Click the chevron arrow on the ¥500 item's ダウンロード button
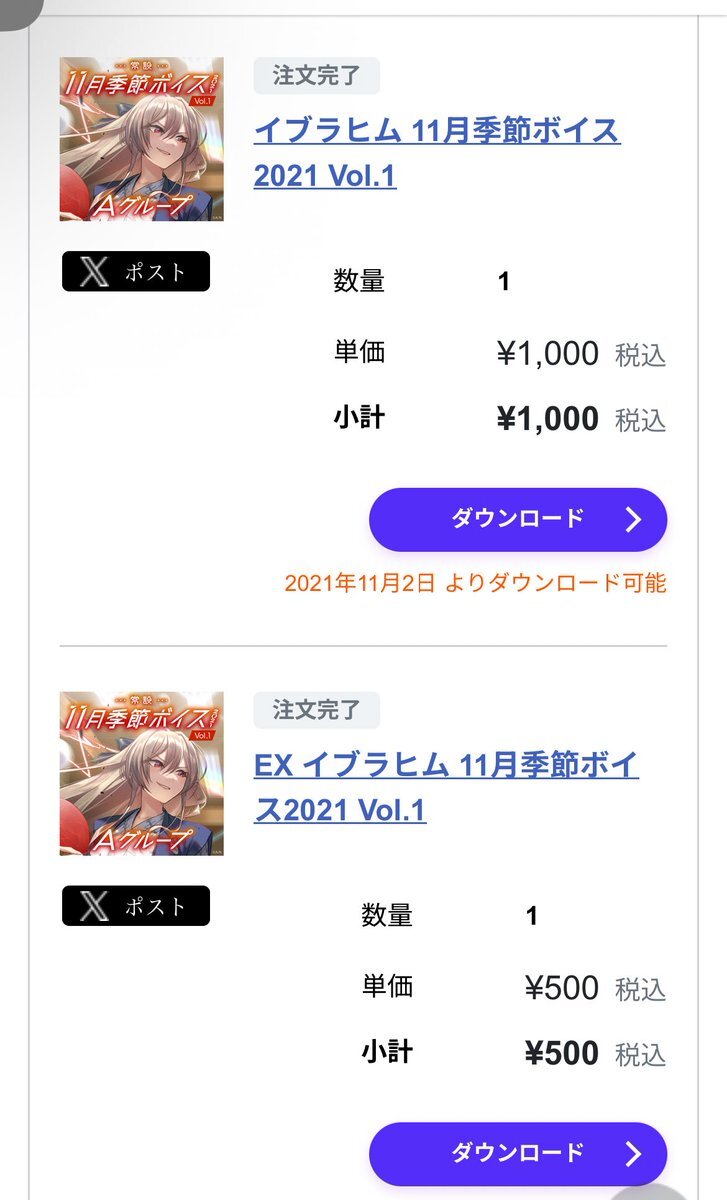 tap(633, 1154)
